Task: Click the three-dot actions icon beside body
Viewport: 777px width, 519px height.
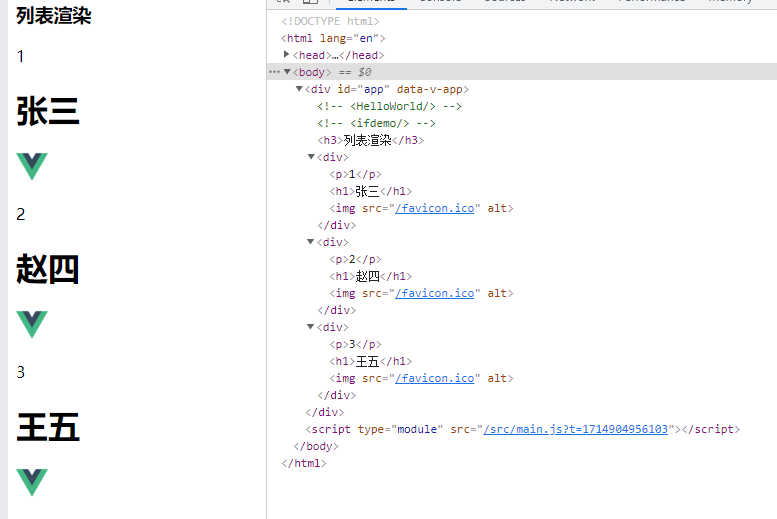Action: pyautogui.click(x=274, y=72)
